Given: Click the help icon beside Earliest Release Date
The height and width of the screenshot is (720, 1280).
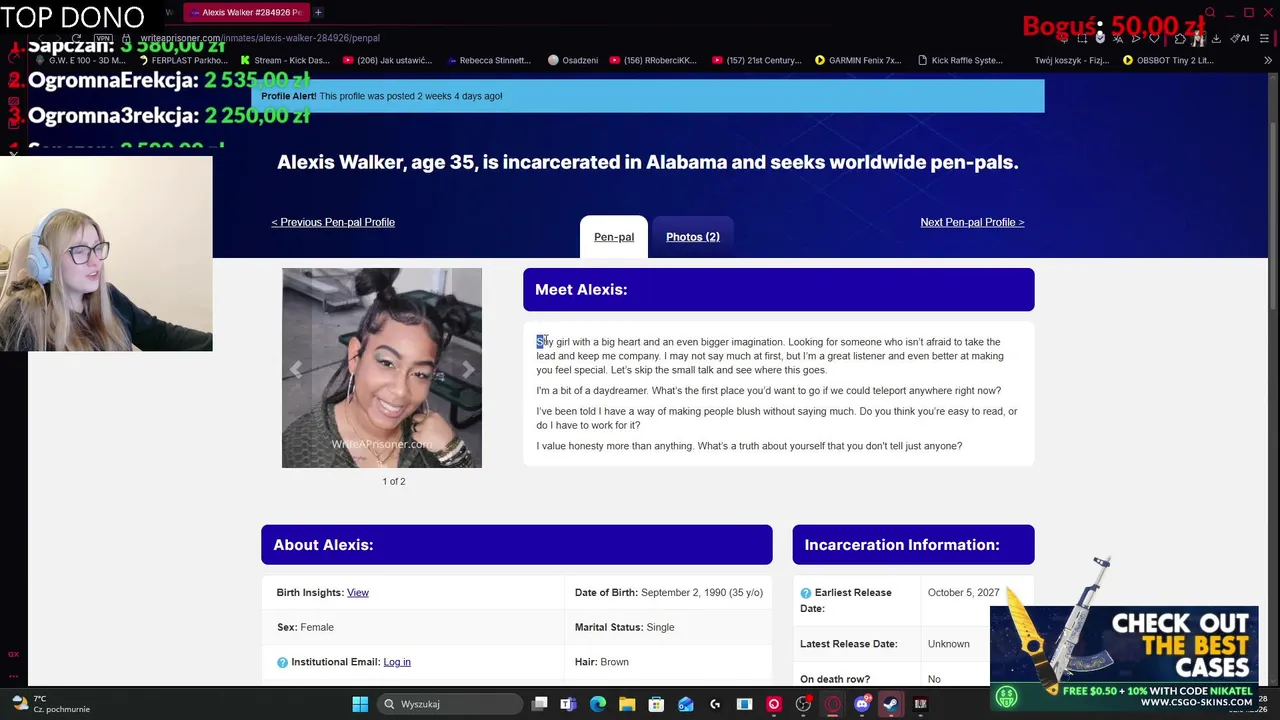Looking at the screenshot, I should click(x=806, y=593).
